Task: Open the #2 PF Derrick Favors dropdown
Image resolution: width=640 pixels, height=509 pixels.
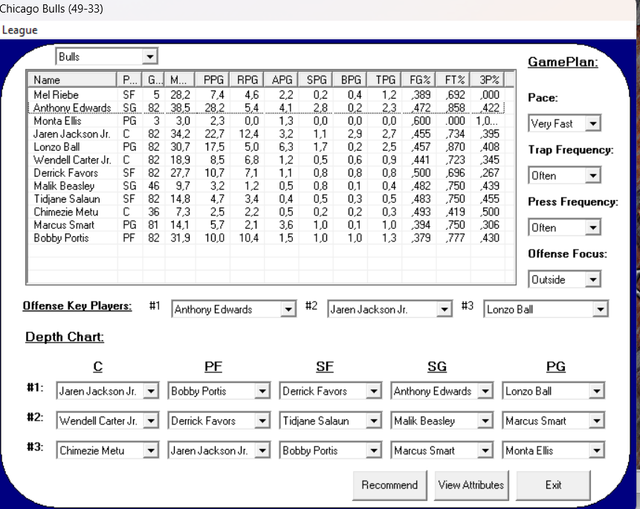Action: pyautogui.click(x=219, y=421)
